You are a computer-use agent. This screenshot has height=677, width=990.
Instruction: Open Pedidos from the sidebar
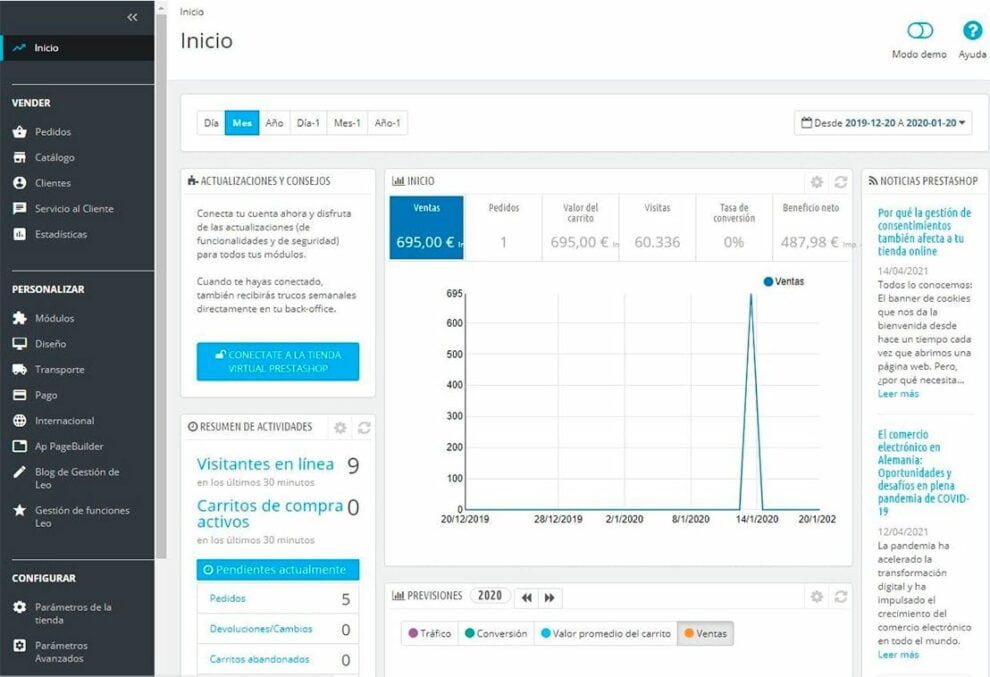click(47, 131)
